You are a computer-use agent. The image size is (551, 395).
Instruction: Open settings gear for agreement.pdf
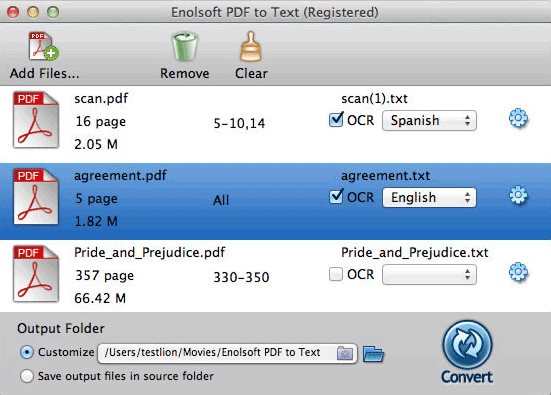pos(518,195)
